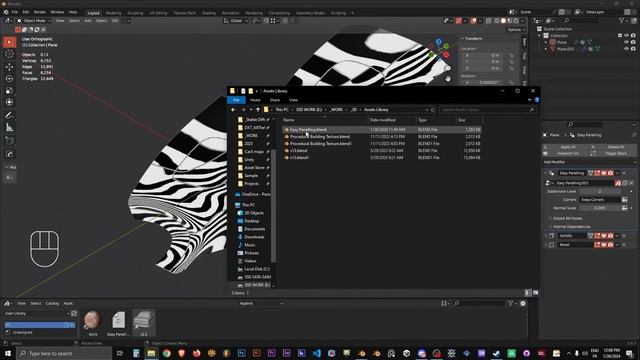Screen dimensions: 640x360
Task: Expand Internal Dependencies subpanel
Action: pyautogui.click(x=571, y=227)
